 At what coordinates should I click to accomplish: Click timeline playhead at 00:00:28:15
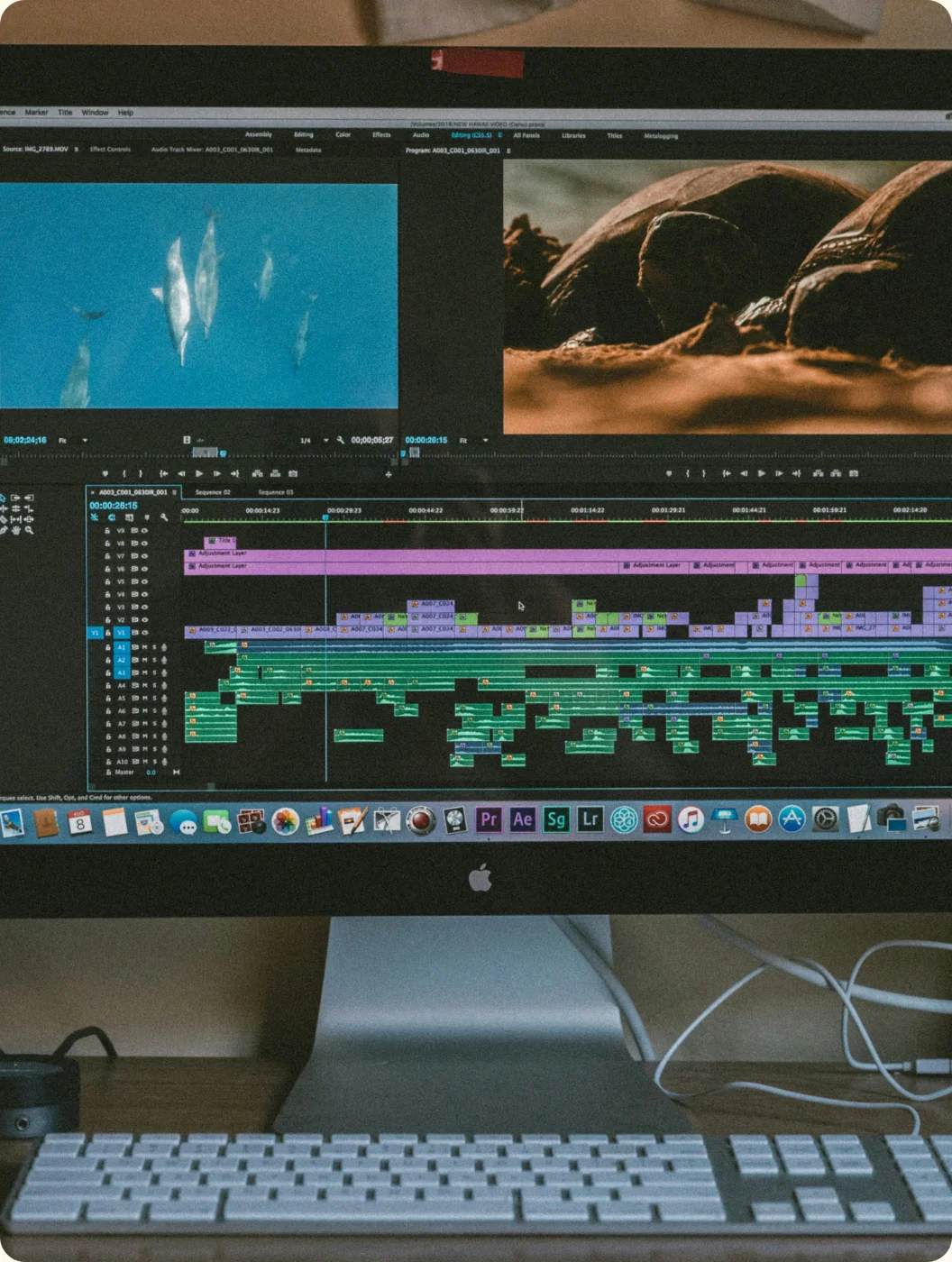pos(325,517)
